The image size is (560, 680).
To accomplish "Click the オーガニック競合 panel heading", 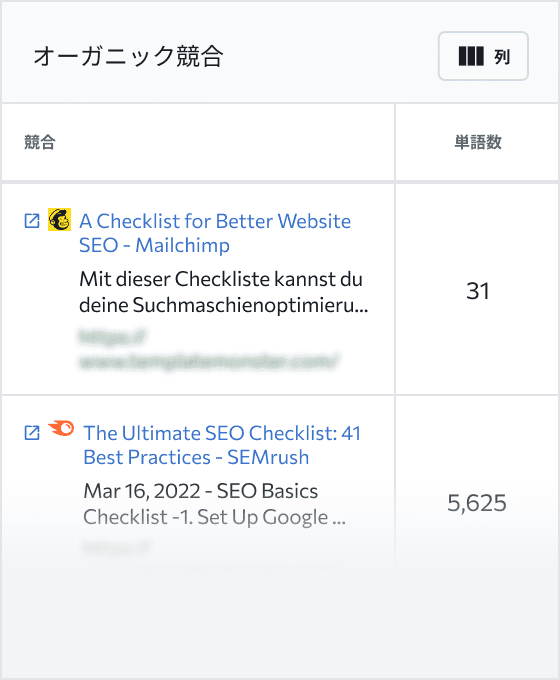I will pyautogui.click(x=128, y=56).
